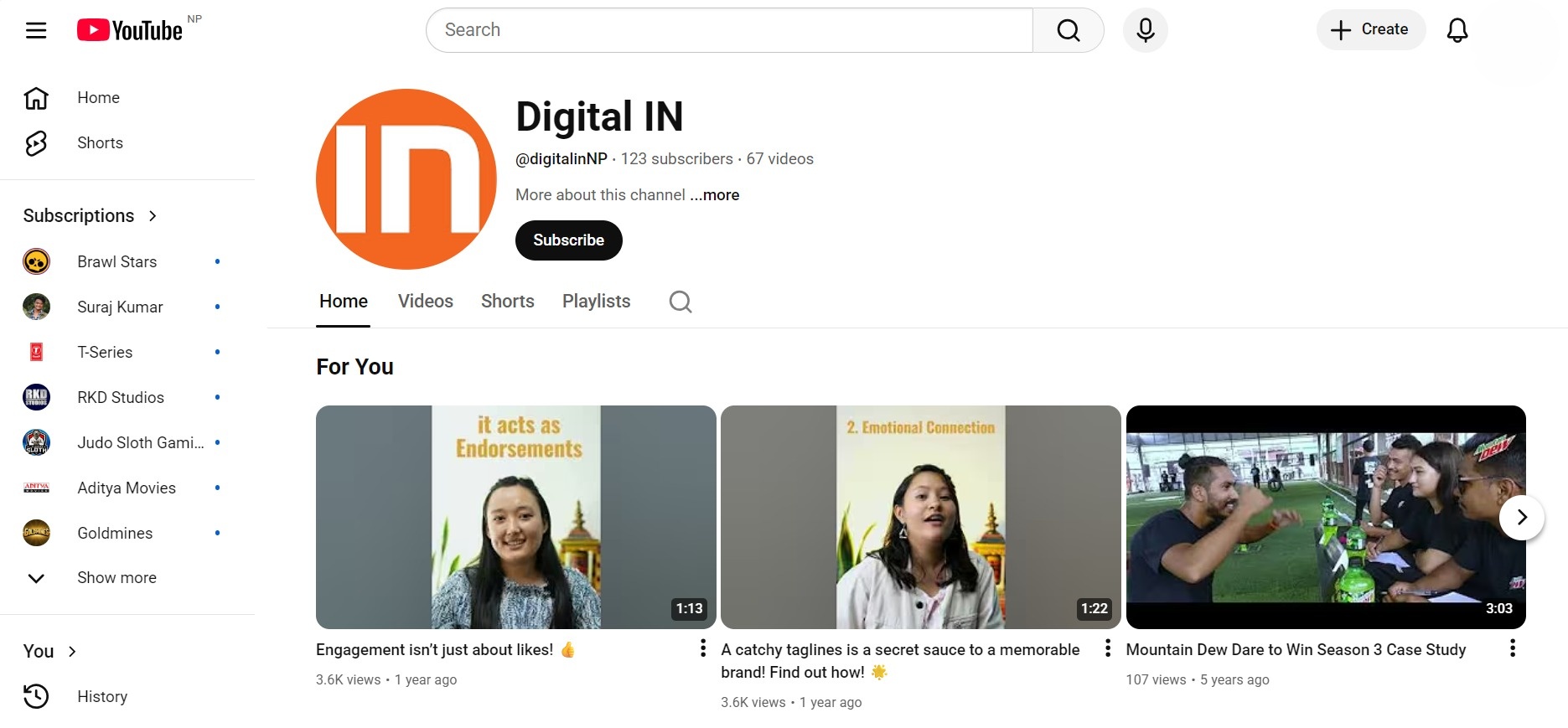The image size is (1568, 728).
Task: Open the notifications bell
Action: coord(1457,30)
